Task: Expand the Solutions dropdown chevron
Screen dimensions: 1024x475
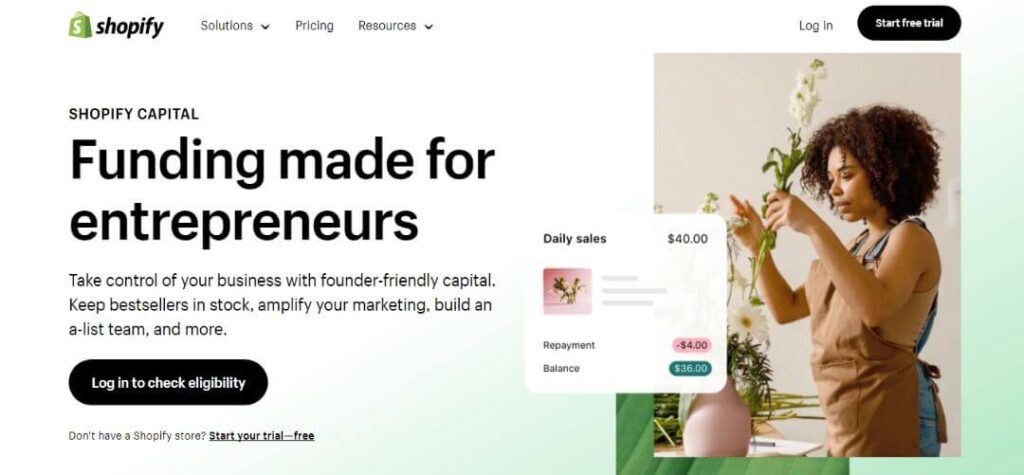Action: coord(265,27)
